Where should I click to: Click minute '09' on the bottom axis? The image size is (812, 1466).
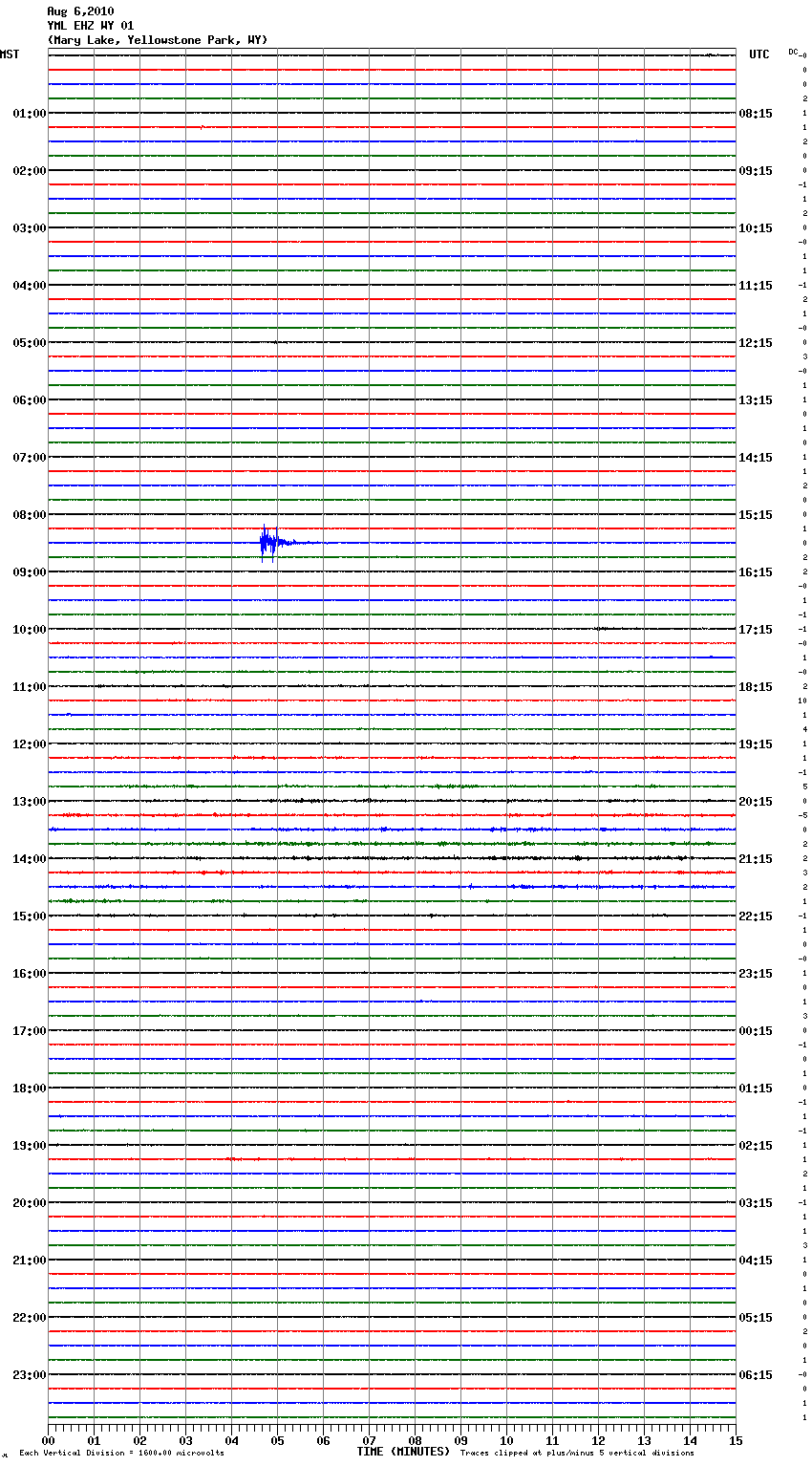(x=460, y=1440)
